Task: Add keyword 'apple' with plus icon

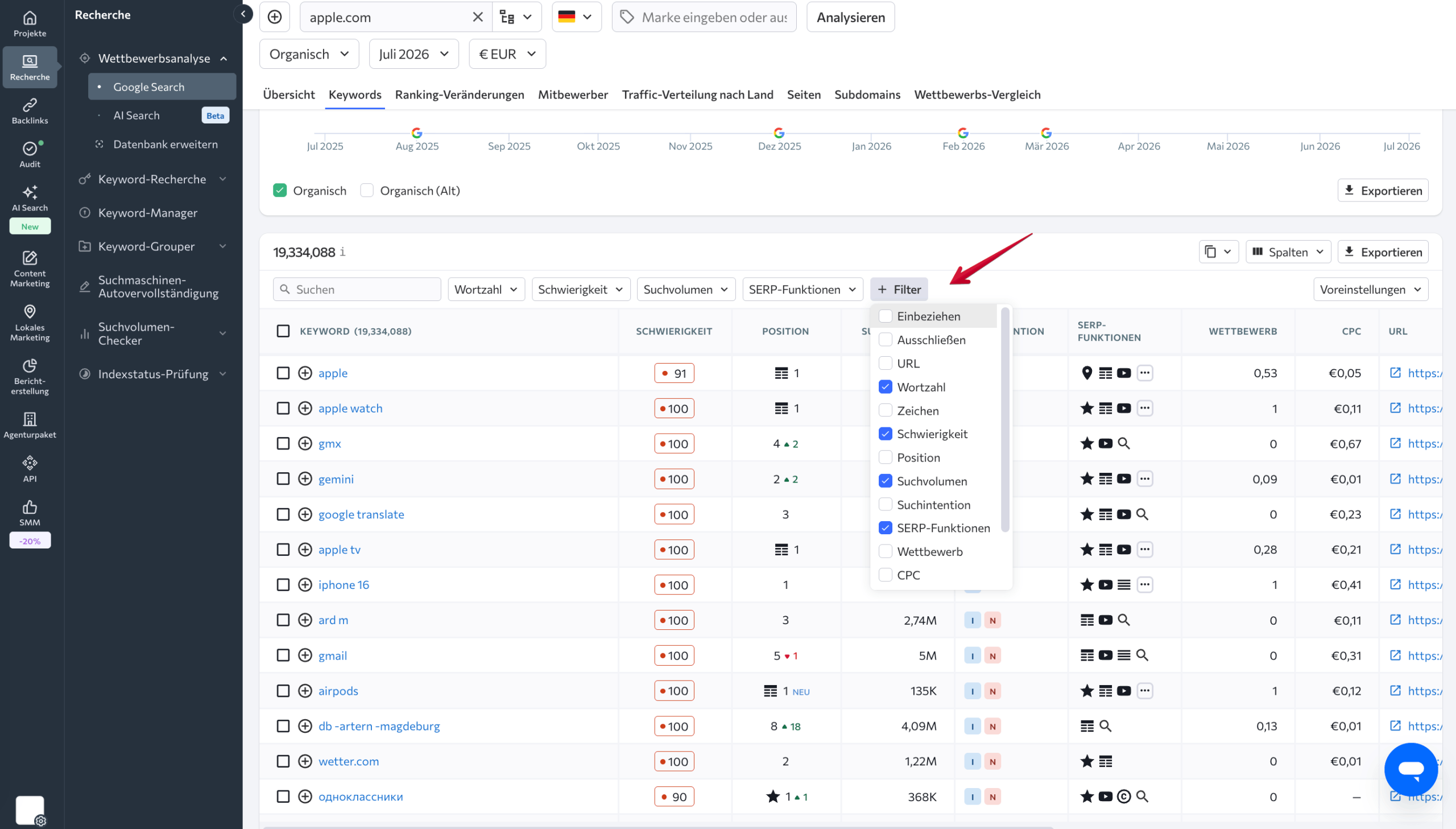Action: coord(305,373)
